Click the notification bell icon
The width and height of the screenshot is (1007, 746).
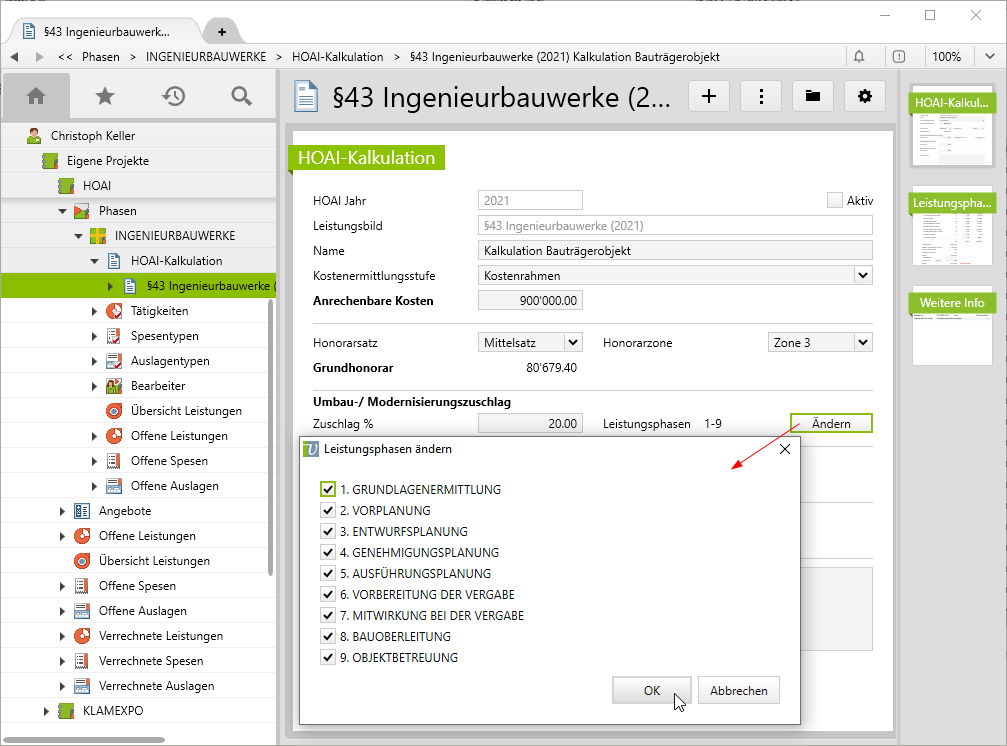pyautogui.click(x=859, y=57)
